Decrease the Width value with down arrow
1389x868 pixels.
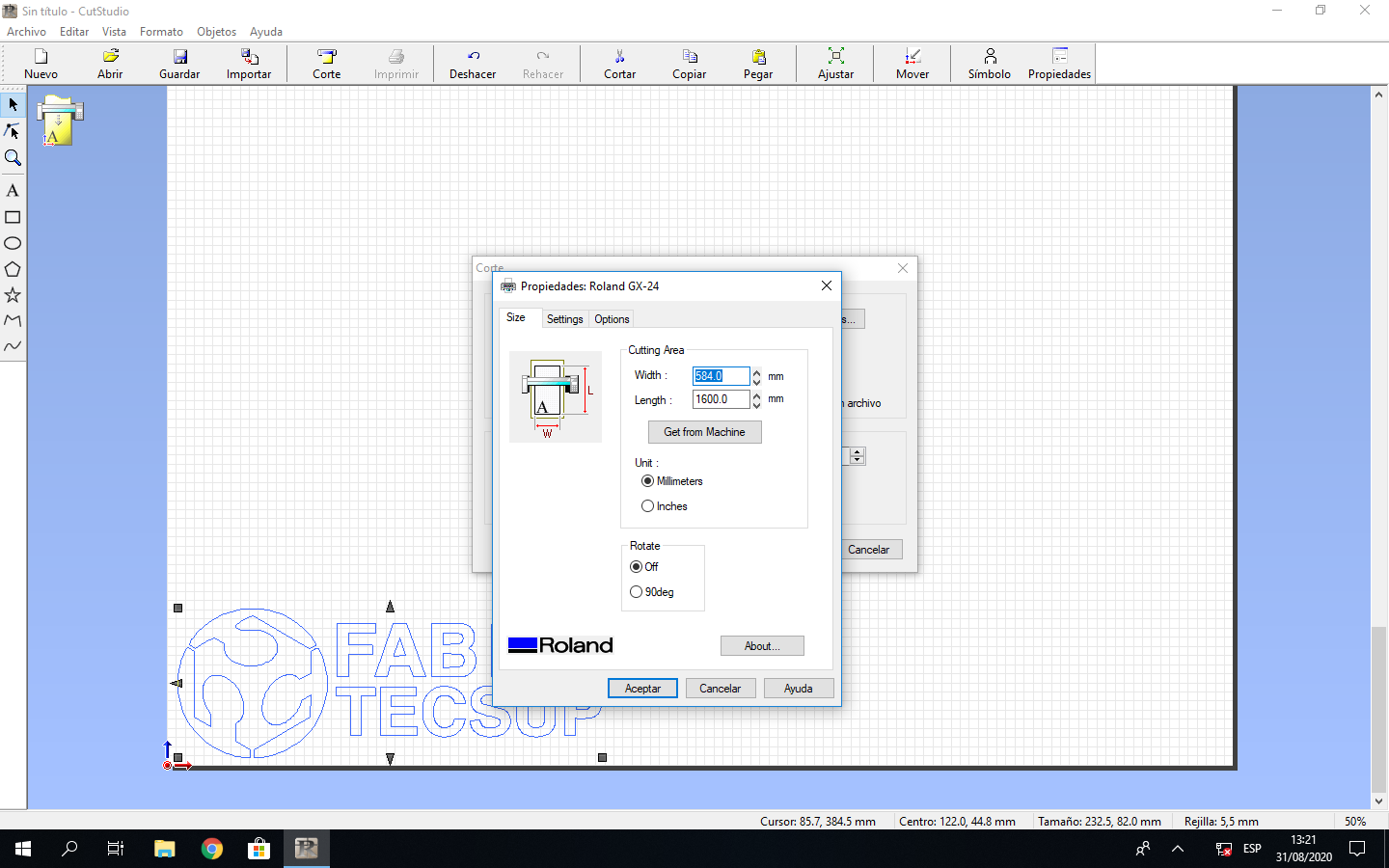coord(757,381)
